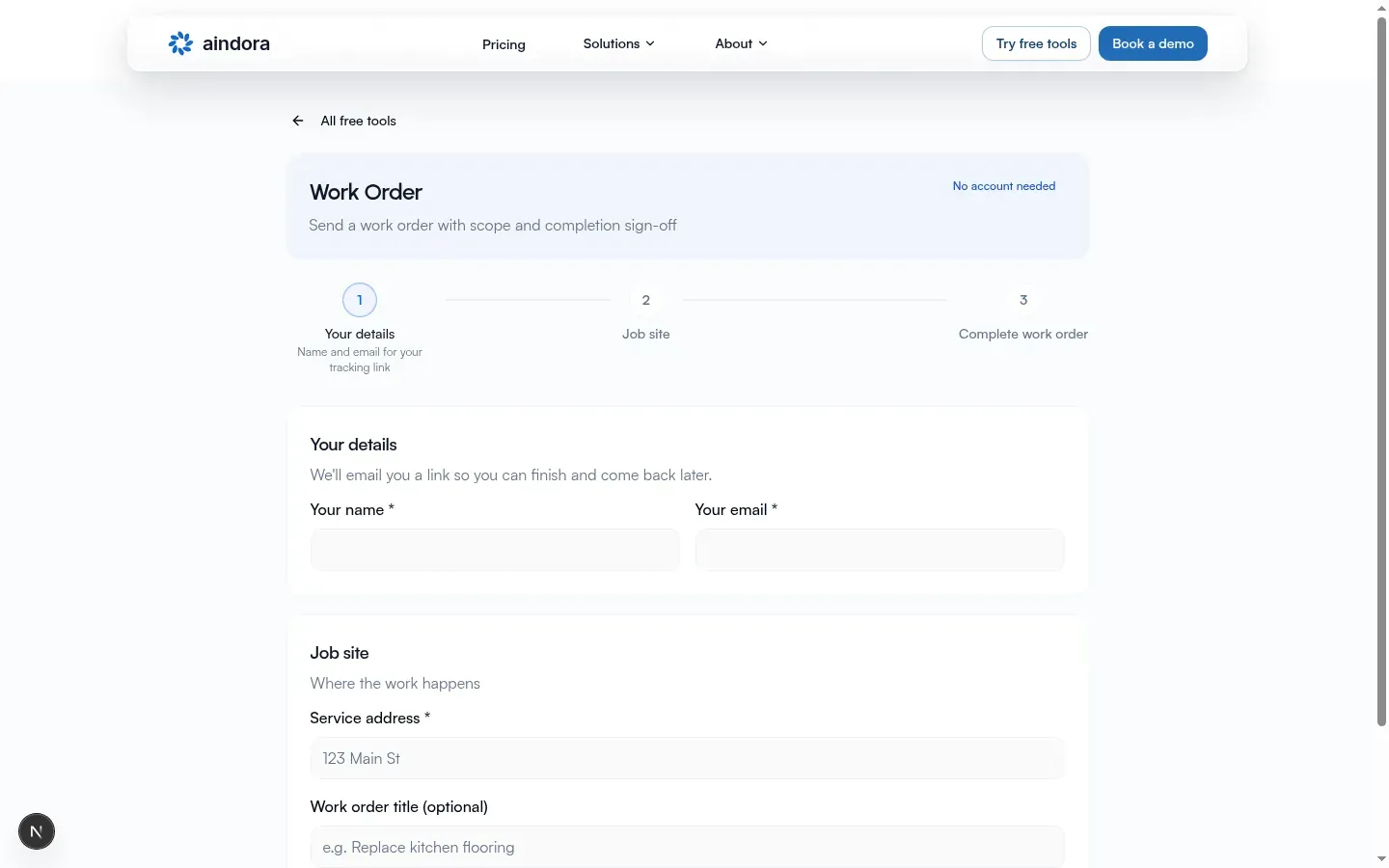Click the Book a demo button
1389x868 pixels.
(x=1153, y=43)
